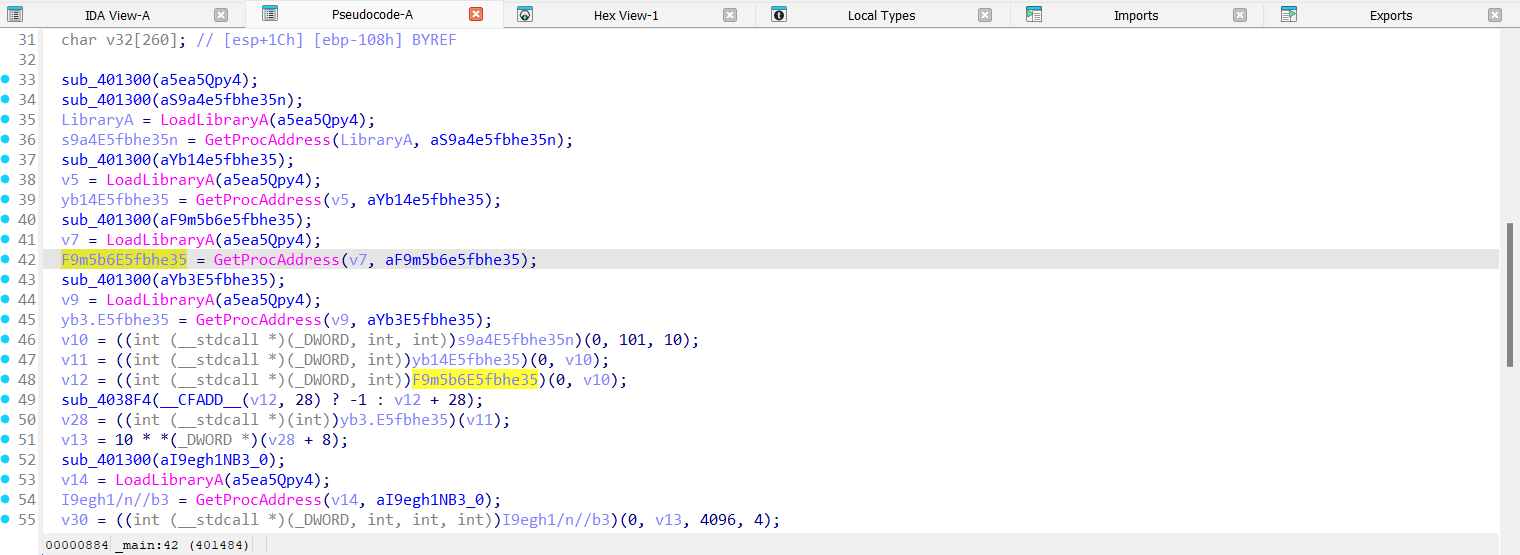Click GetProcAddress on line 54
This screenshot has width=1520, height=555.
click(x=258, y=500)
